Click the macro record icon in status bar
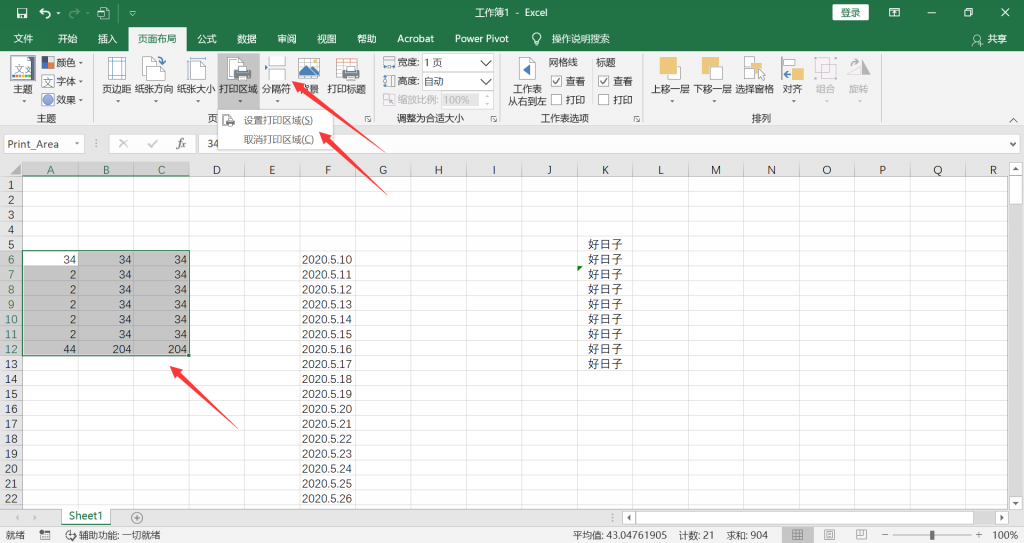This screenshot has width=1024, height=543. 44,535
